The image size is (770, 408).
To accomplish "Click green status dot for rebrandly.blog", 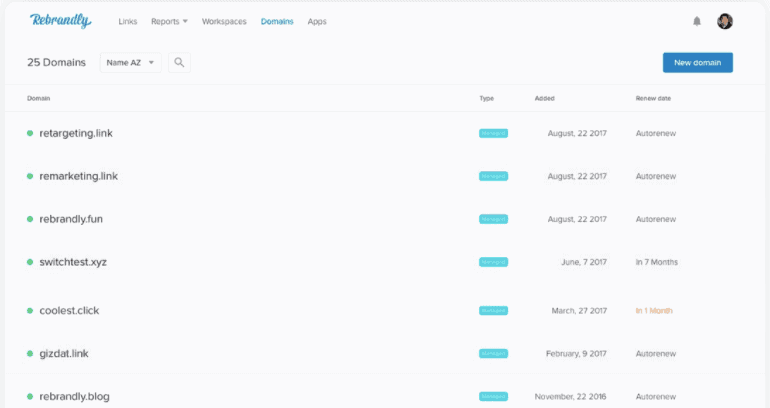I will tap(30, 396).
